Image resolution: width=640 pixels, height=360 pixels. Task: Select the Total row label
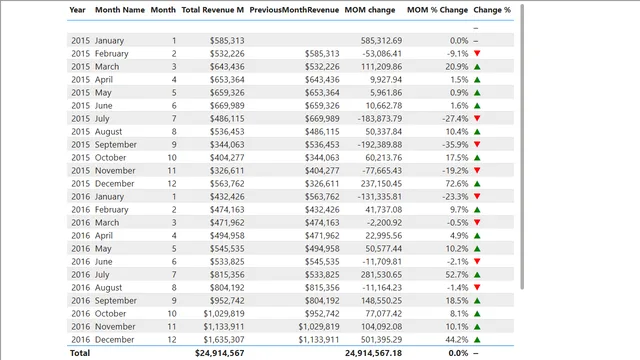80,353
